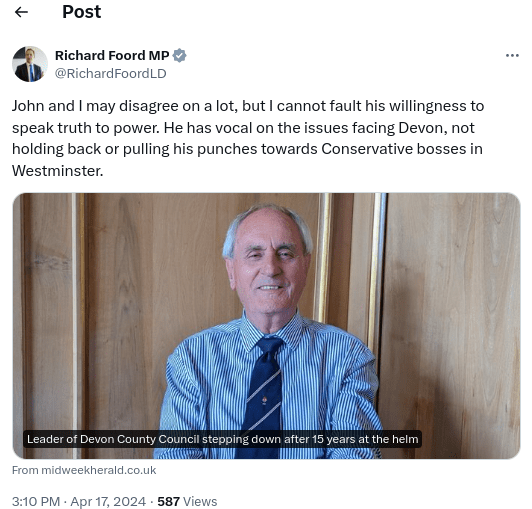Visit the @RichardFoordLD handle
This screenshot has width=532, height=509.
pos(111,74)
